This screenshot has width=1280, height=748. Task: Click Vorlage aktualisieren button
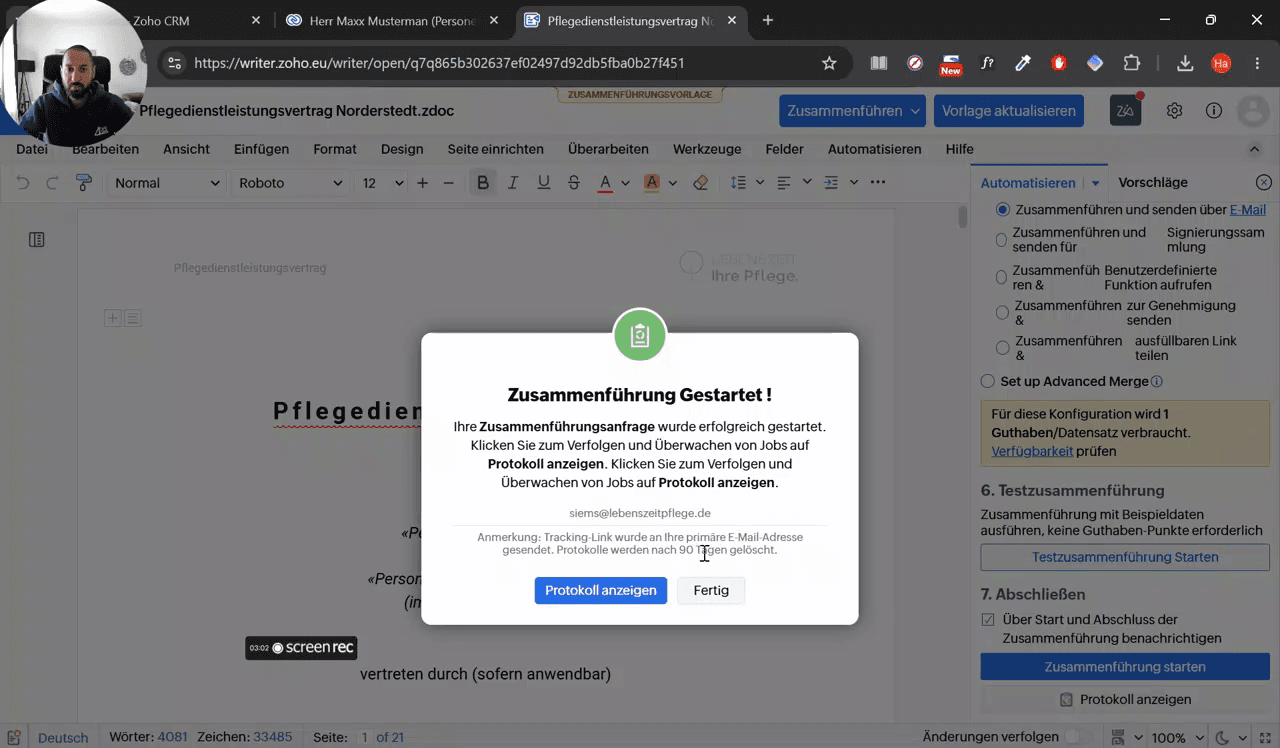tap(1009, 111)
